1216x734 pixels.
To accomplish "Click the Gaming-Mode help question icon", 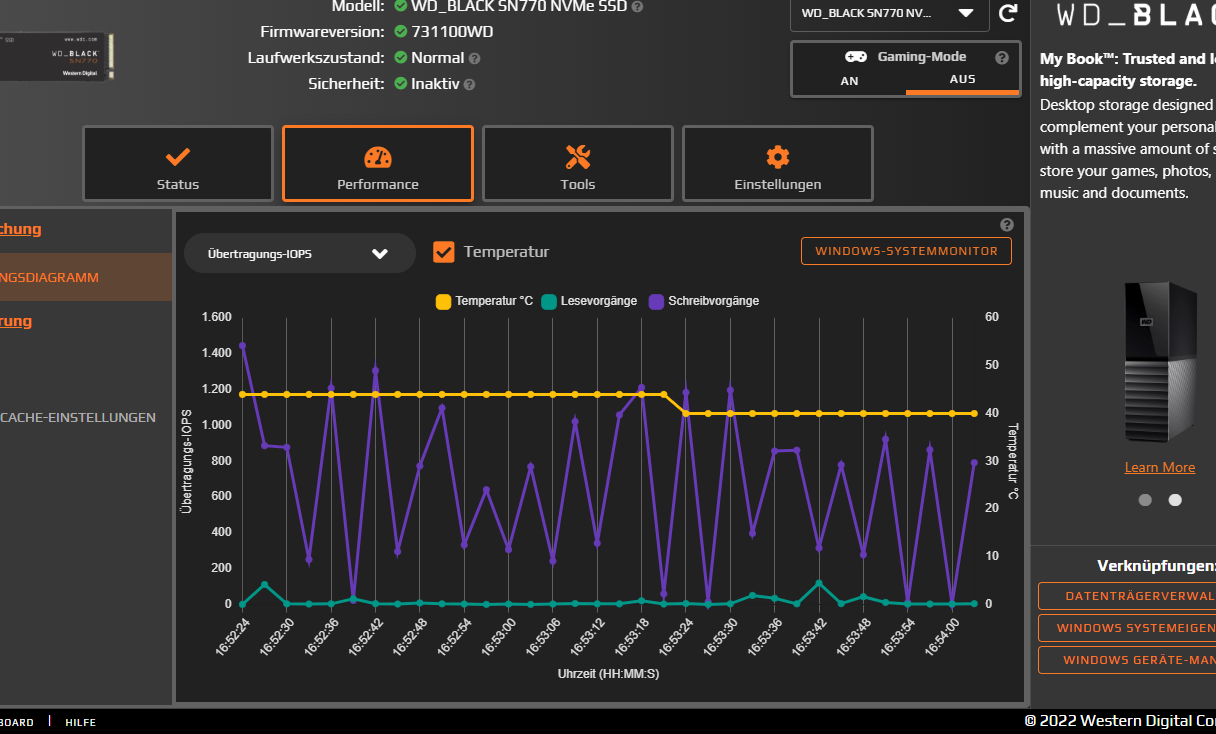I will (1002, 58).
